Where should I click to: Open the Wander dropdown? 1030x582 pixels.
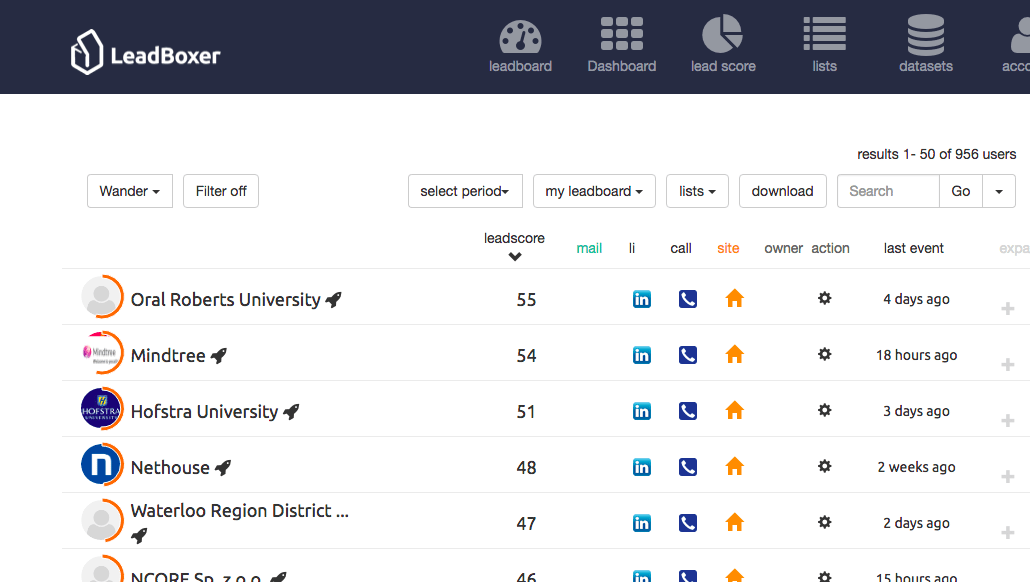(129, 191)
